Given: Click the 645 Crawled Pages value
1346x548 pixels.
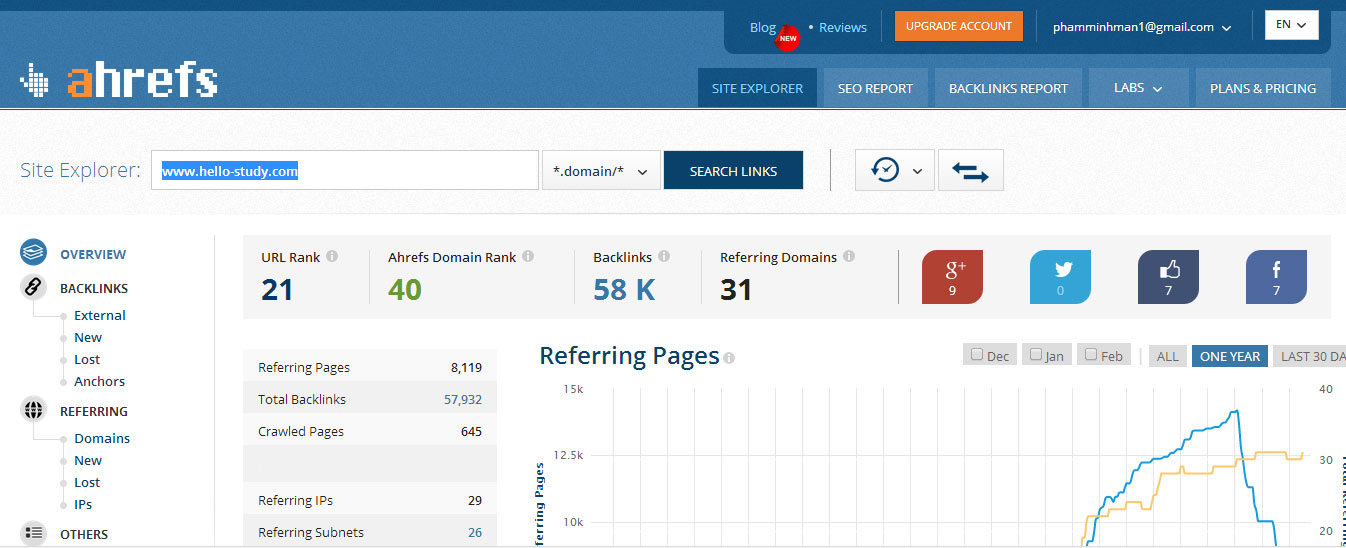Looking at the screenshot, I should tap(471, 431).
